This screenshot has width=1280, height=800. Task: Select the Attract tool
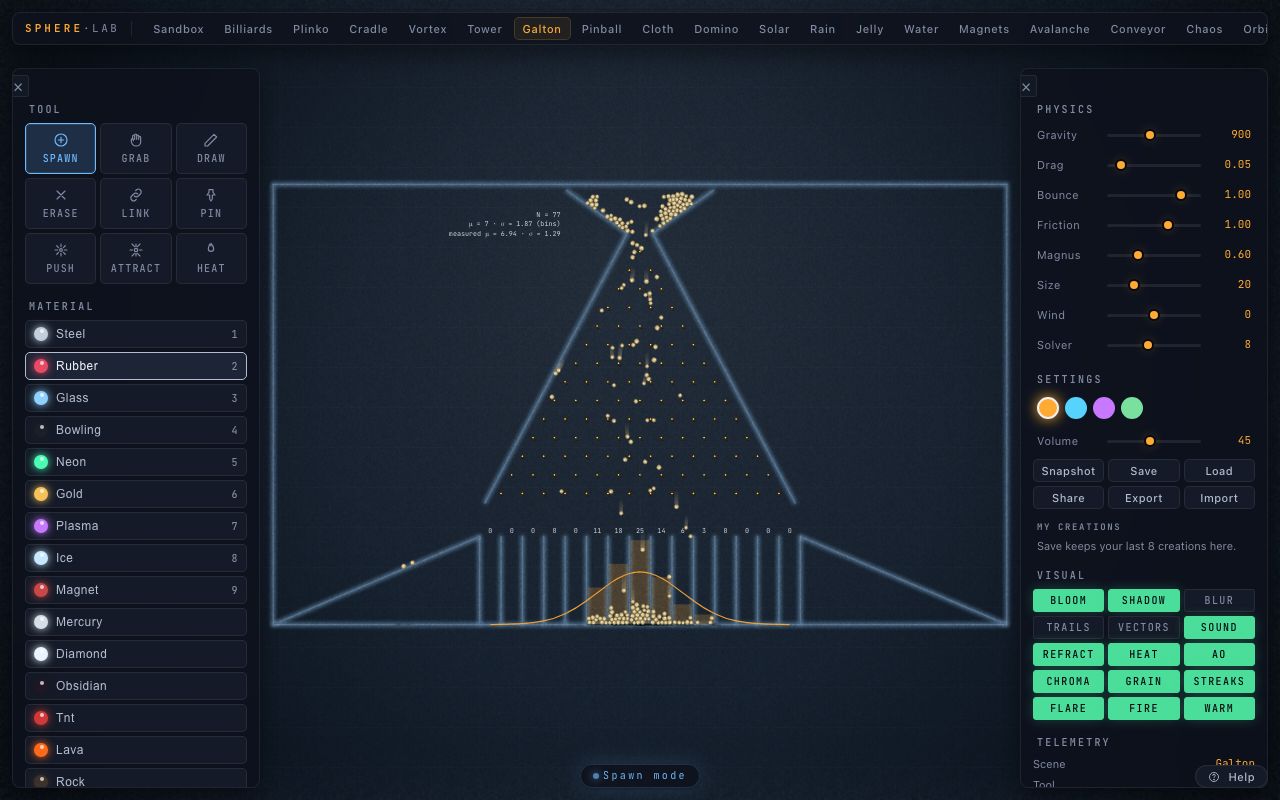[x=136, y=258]
